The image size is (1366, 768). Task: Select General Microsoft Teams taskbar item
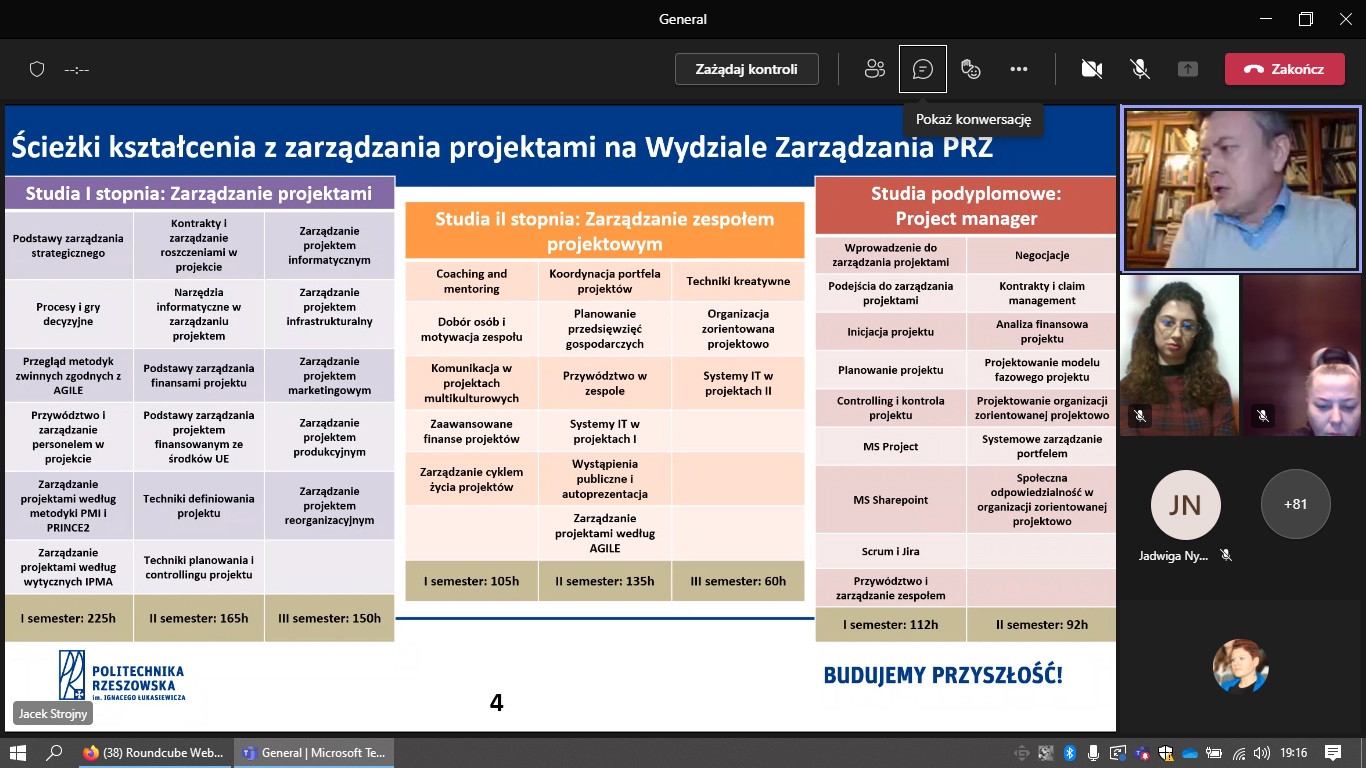tap(314, 753)
